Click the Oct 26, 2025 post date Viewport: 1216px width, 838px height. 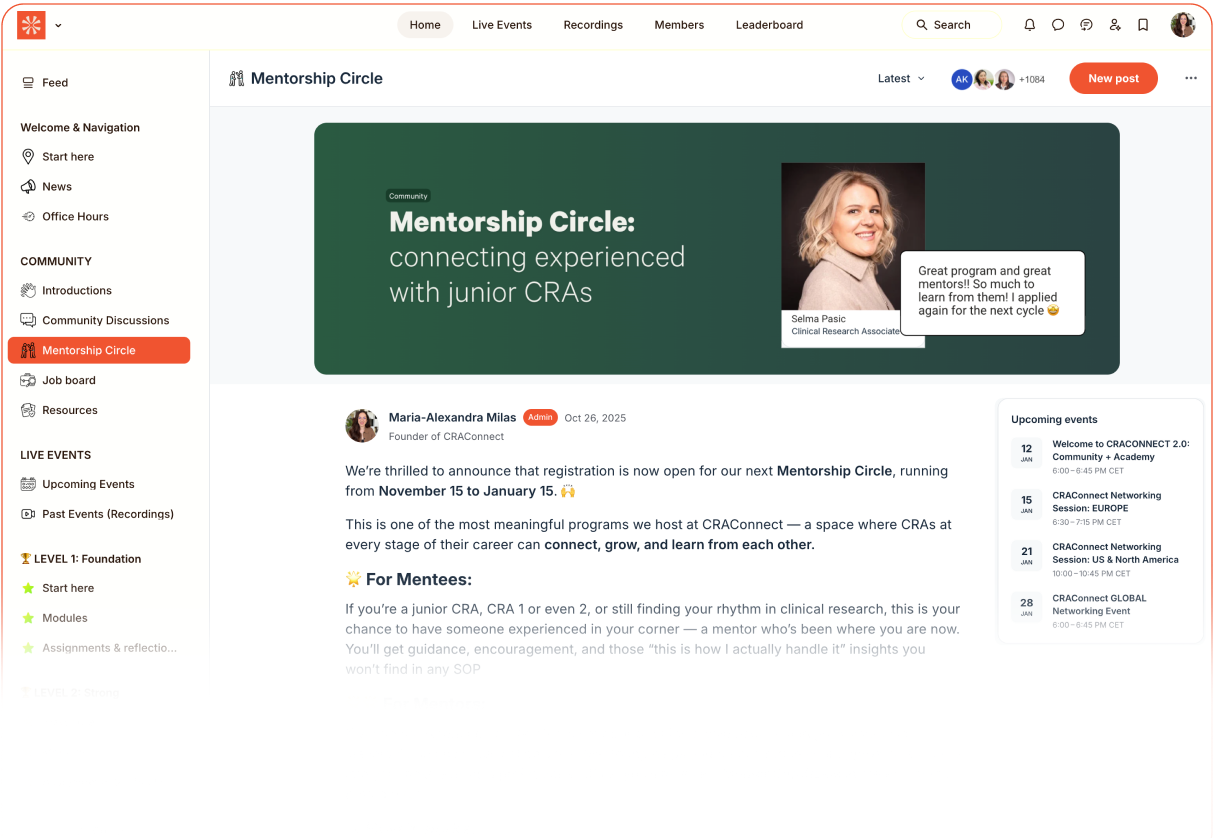[x=595, y=419]
